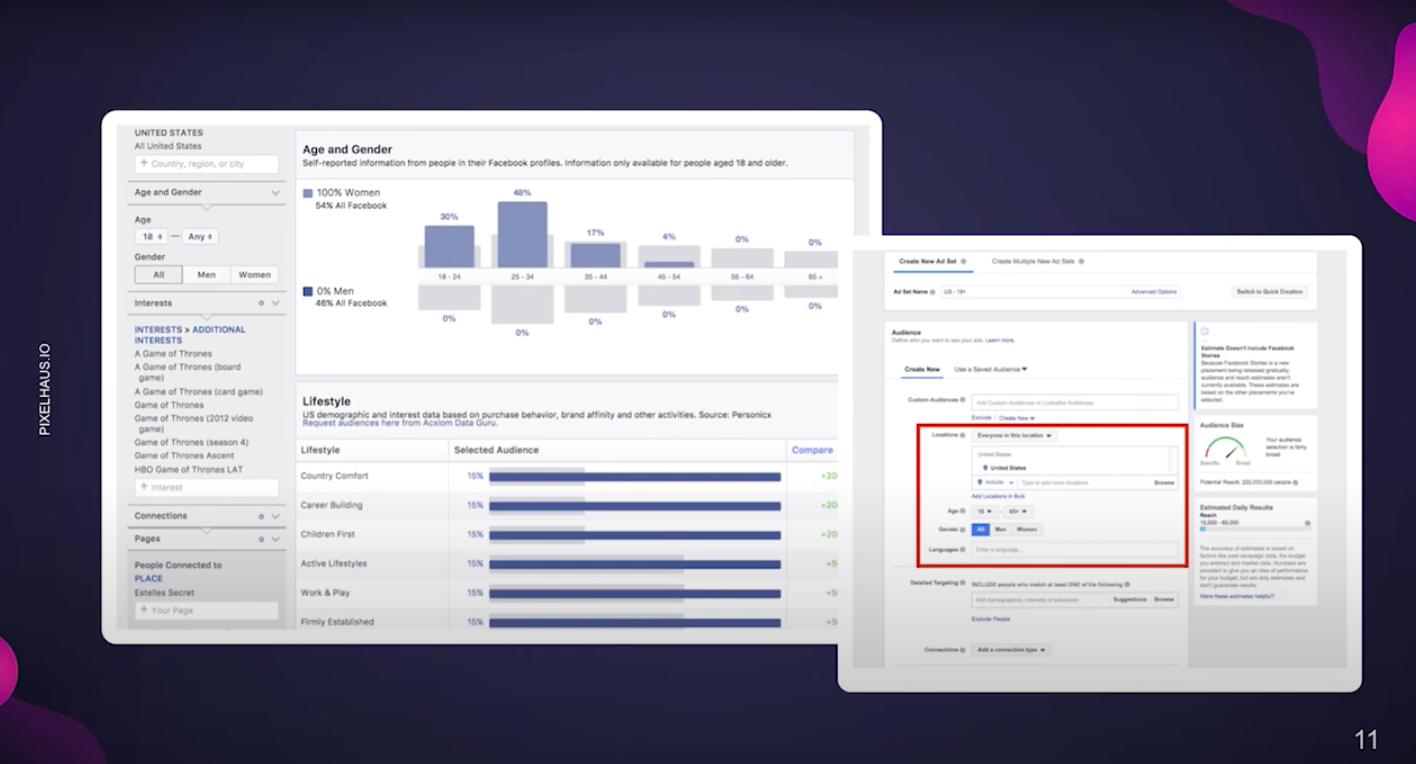Expand the Pages section chevron
1416x764 pixels.
pyautogui.click(x=275, y=539)
